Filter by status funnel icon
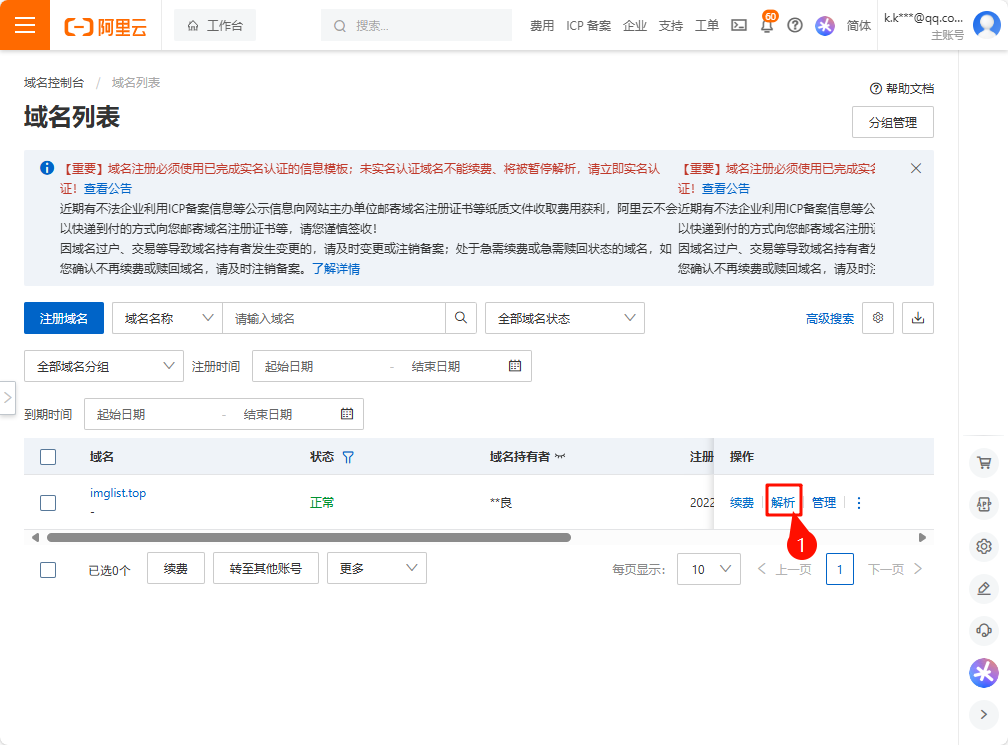 (348, 457)
